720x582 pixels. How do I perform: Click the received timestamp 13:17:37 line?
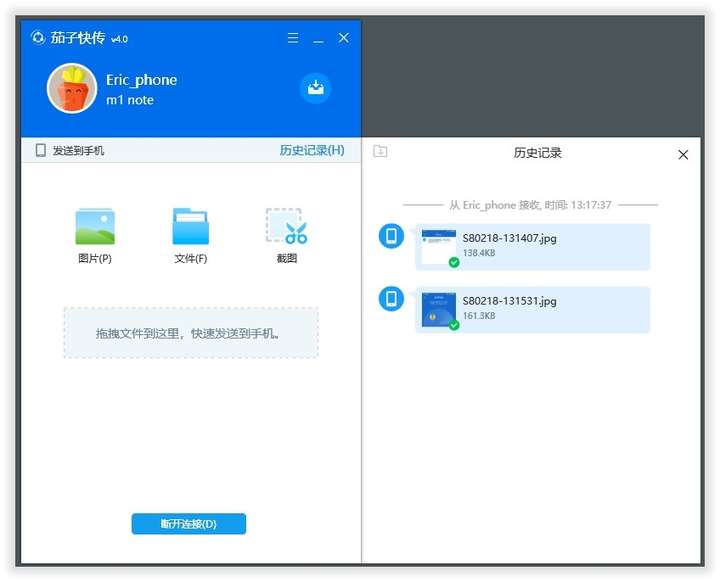click(x=530, y=205)
